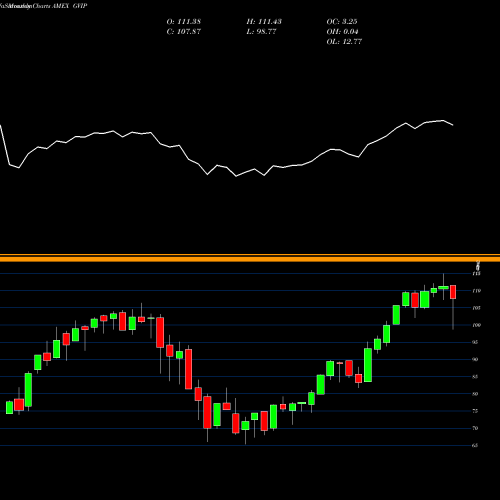Screen dimensions: 500x500
Task: Click the 70 price axis label
Action: tap(475, 428)
